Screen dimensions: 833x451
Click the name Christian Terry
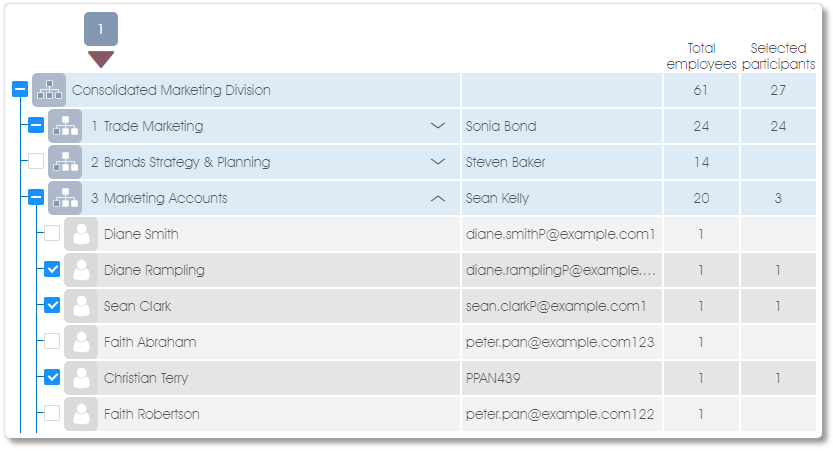coord(146,378)
